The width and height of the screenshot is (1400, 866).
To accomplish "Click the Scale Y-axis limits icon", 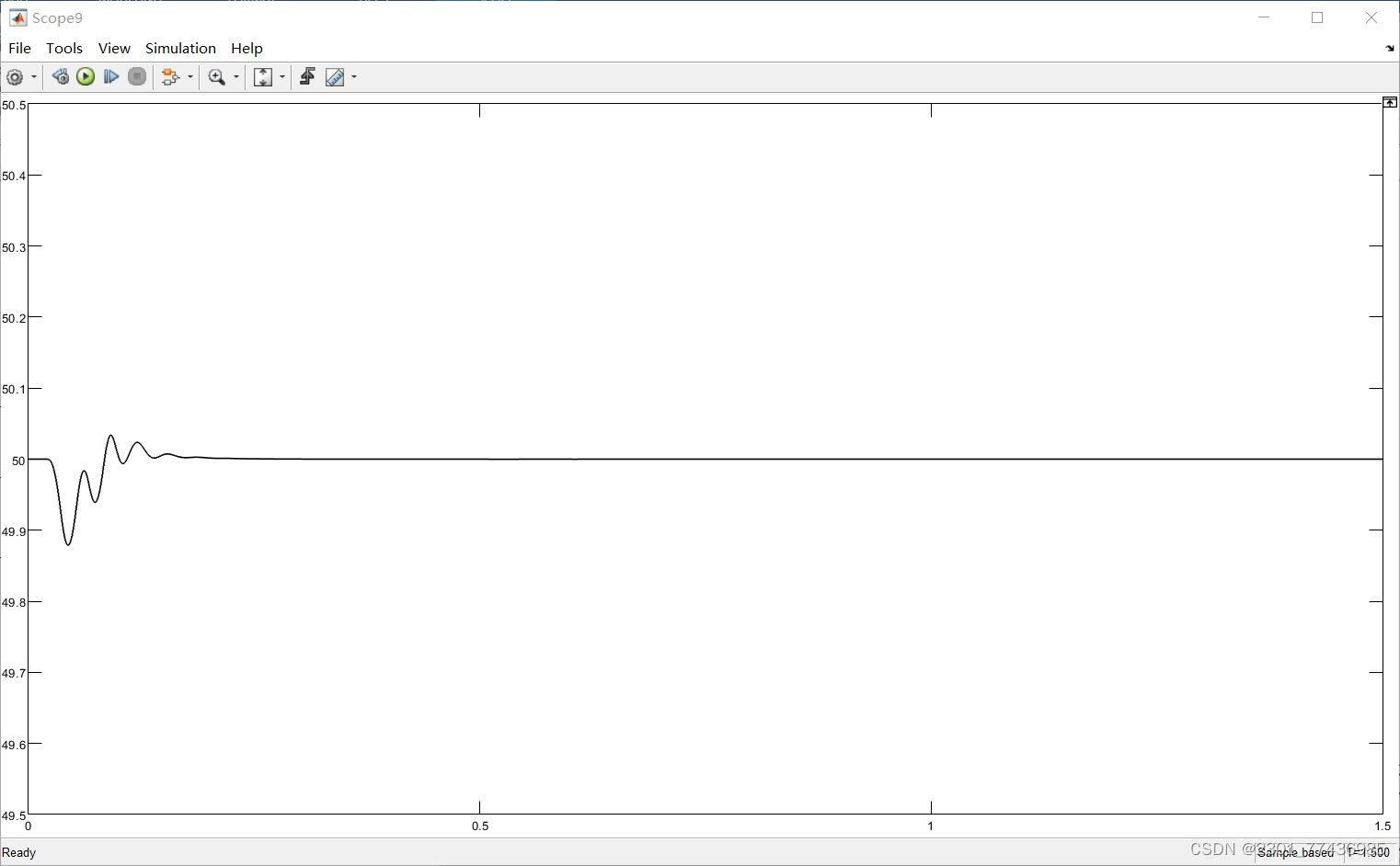I will (263, 77).
